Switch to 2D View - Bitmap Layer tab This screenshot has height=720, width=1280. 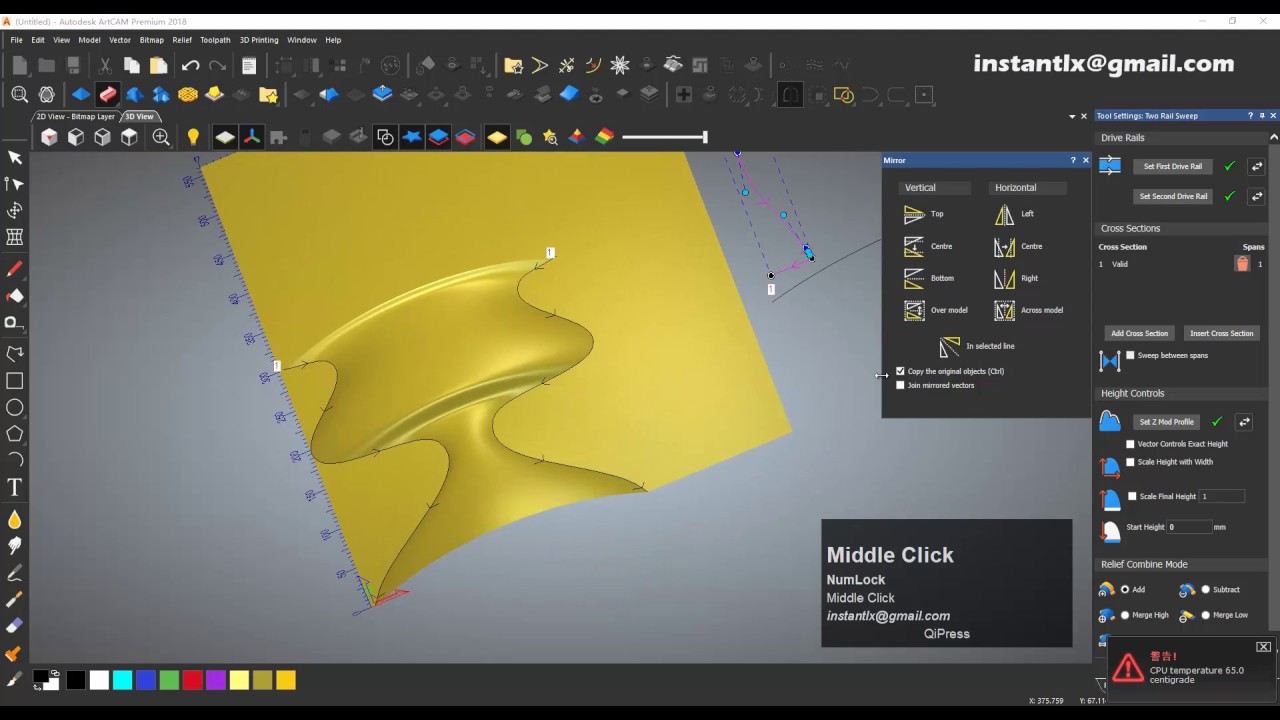point(76,117)
